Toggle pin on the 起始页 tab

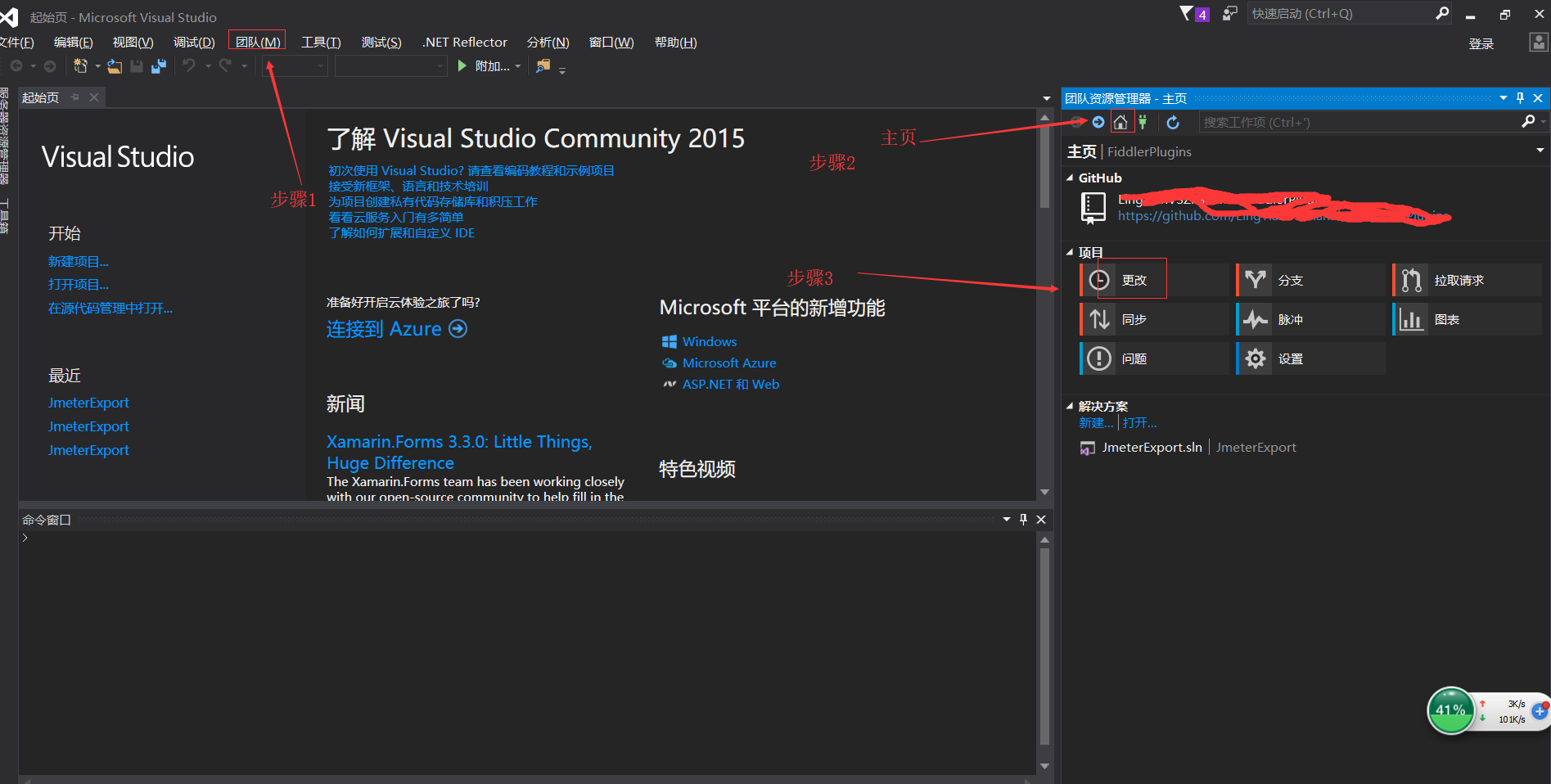75,97
